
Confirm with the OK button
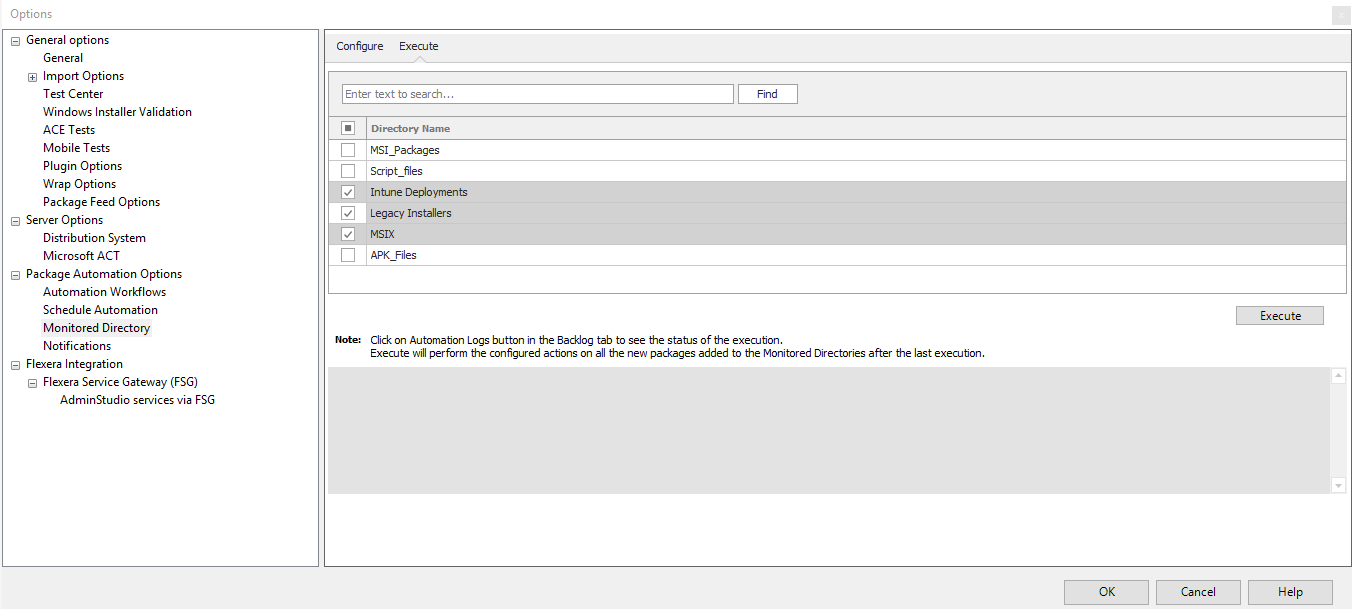point(1106,592)
